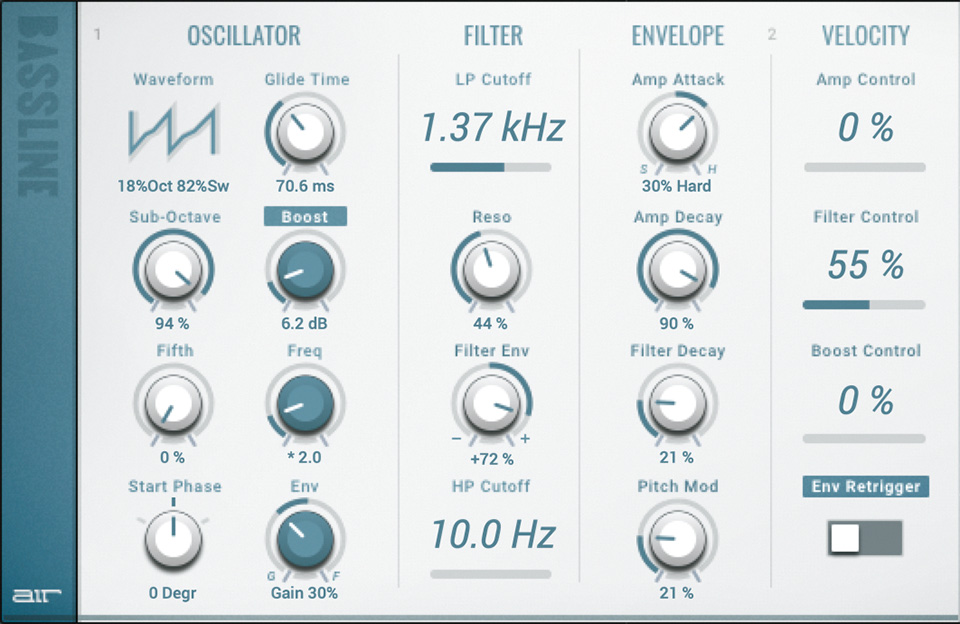Screen dimensions: 960x624
Task: Toggle the Boost button
Action: pyautogui.click(x=305, y=217)
